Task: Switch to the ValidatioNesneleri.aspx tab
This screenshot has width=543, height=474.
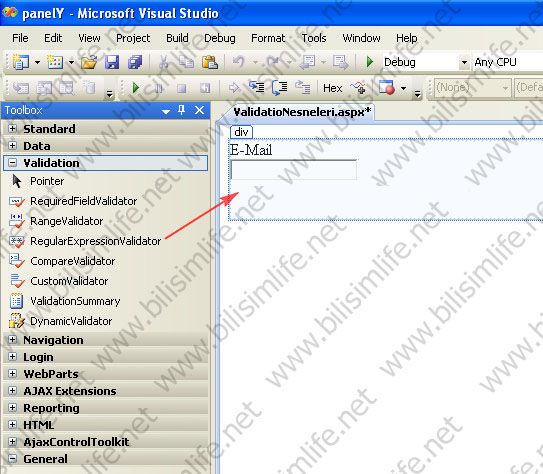Action: [302, 112]
